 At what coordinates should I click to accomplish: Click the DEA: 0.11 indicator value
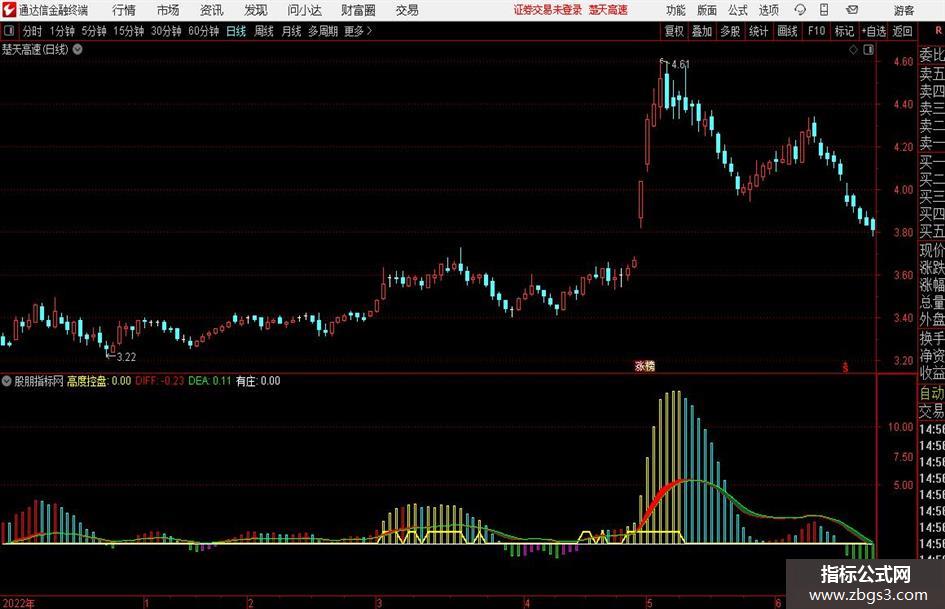(210, 381)
